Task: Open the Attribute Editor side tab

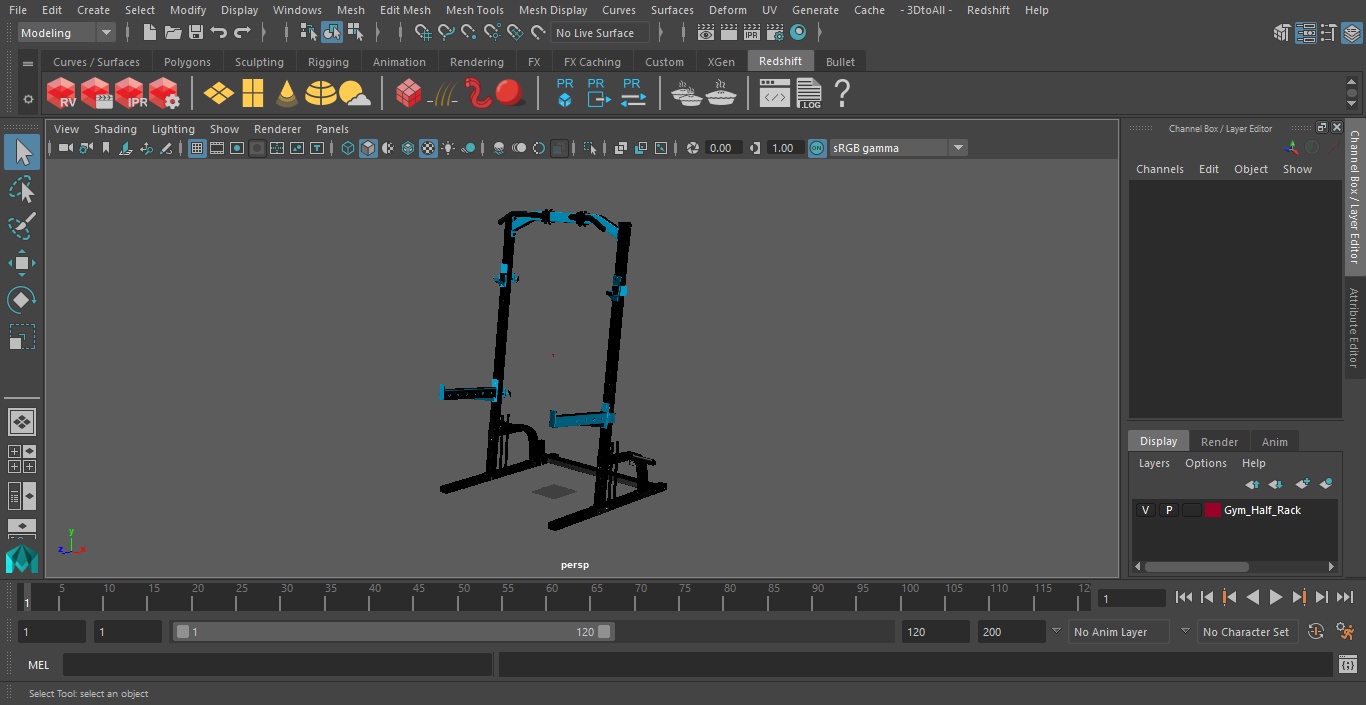Action: coord(1354,328)
